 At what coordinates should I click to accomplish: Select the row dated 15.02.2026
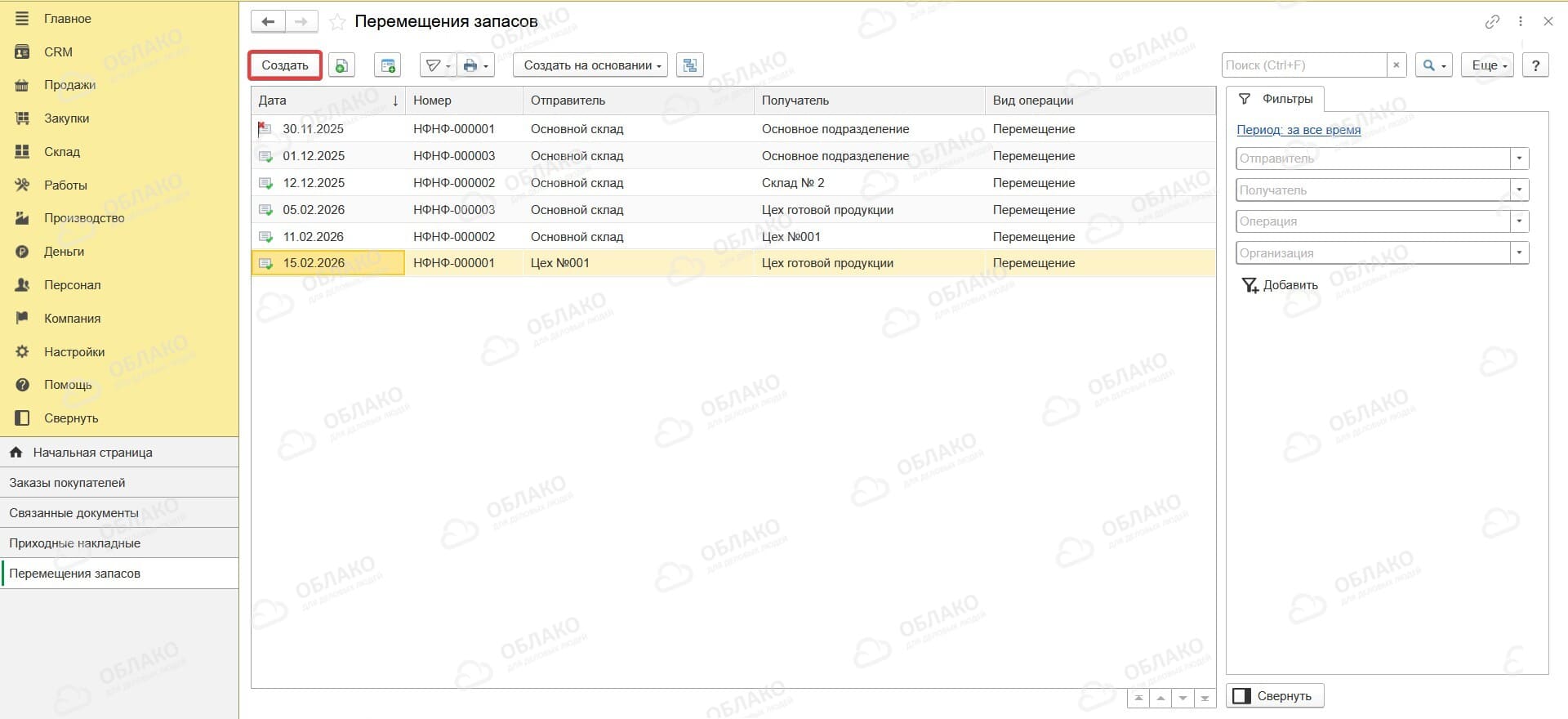[733, 263]
